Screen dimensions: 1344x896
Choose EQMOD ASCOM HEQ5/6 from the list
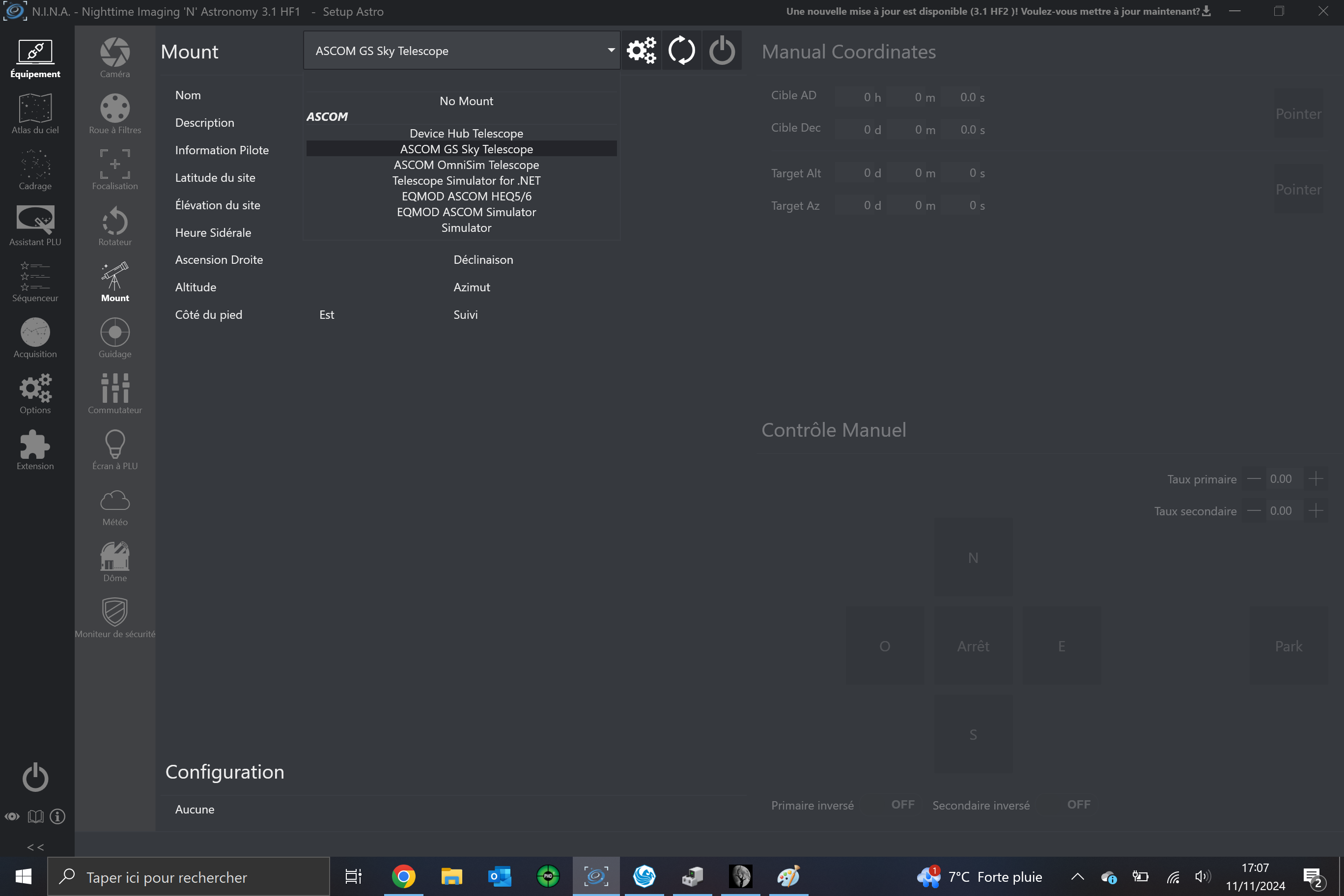point(466,196)
